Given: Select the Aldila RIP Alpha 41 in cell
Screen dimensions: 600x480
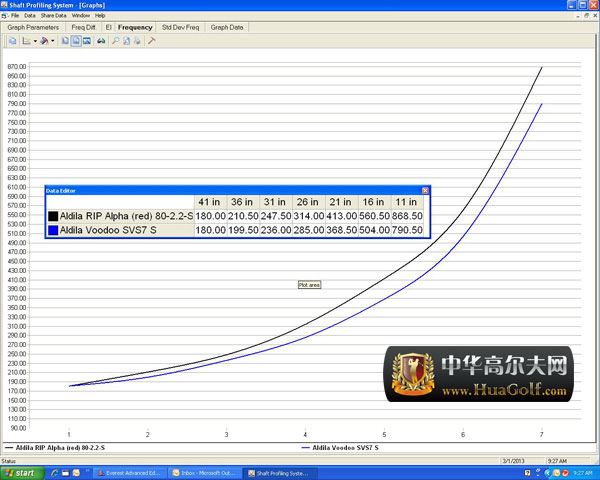Looking at the screenshot, I should pos(210,215).
